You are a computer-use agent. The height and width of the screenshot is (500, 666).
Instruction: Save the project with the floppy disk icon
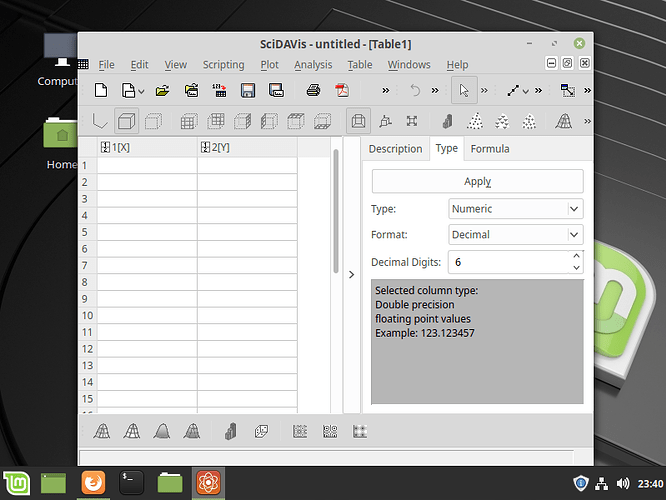click(248, 90)
